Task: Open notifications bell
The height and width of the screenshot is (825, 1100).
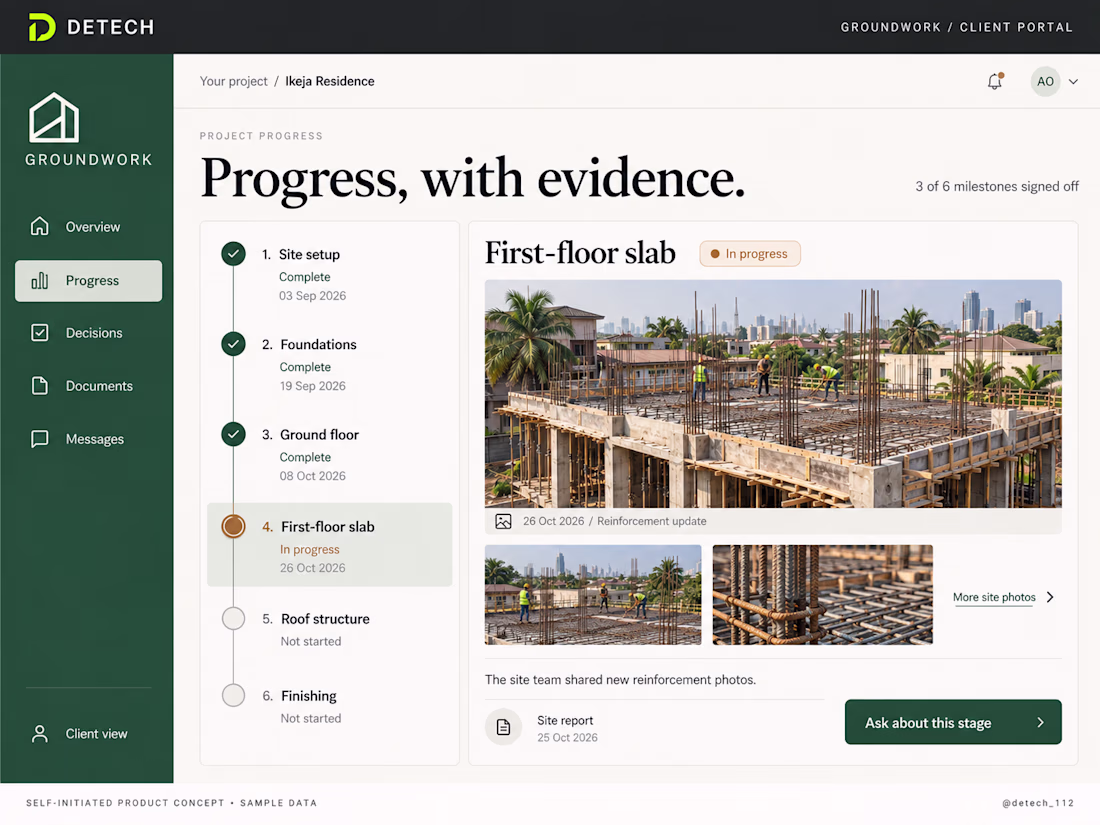Action: [x=995, y=81]
